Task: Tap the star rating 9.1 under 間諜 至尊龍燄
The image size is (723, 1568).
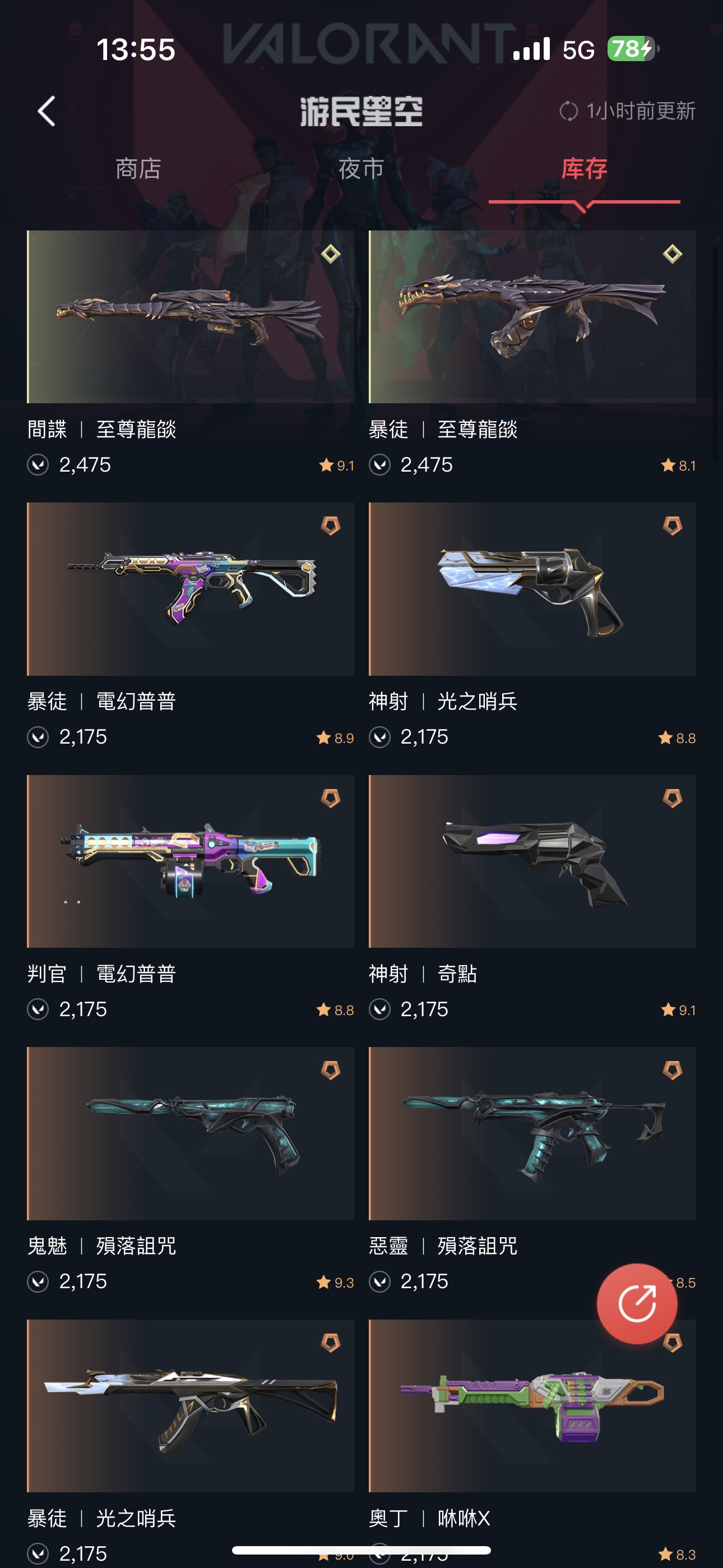Action: tap(336, 465)
